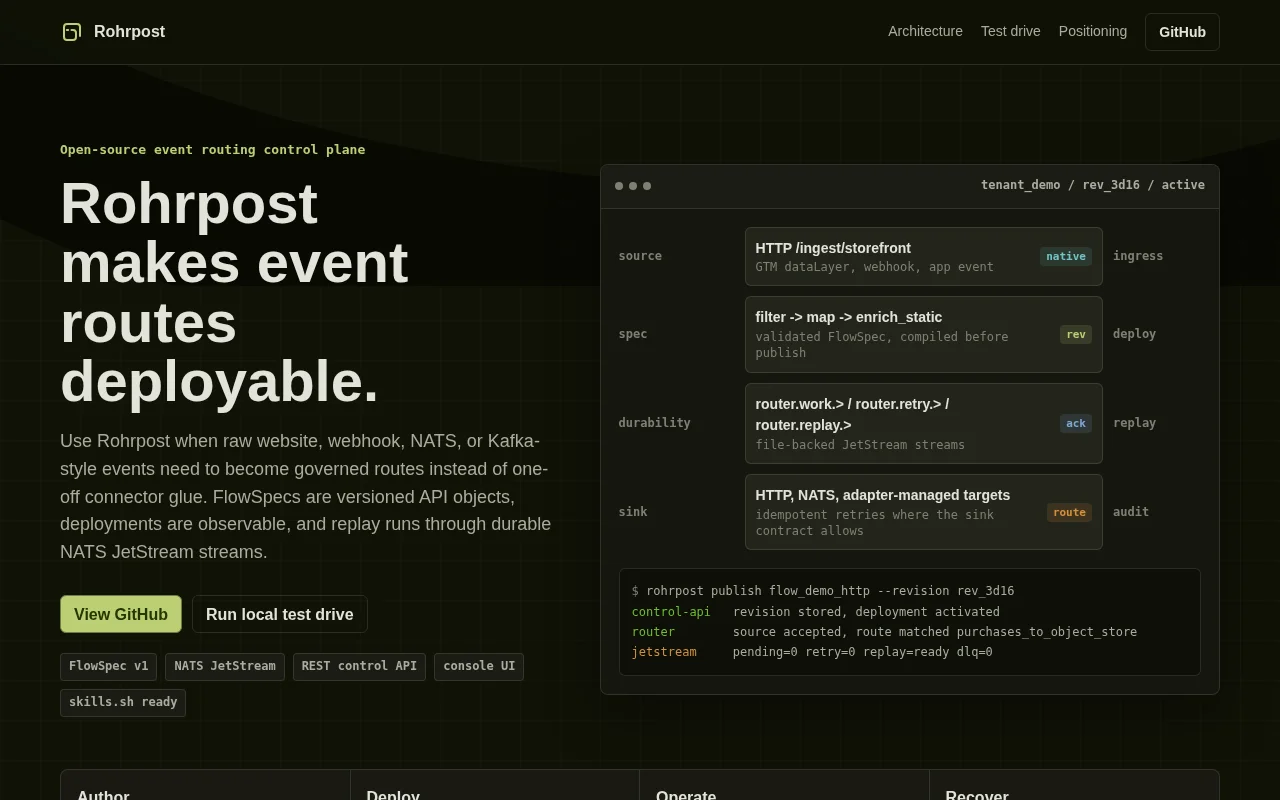The image size is (1280, 800).
Task: Click the window dots in panel header
Action: [x=633, y=186]
